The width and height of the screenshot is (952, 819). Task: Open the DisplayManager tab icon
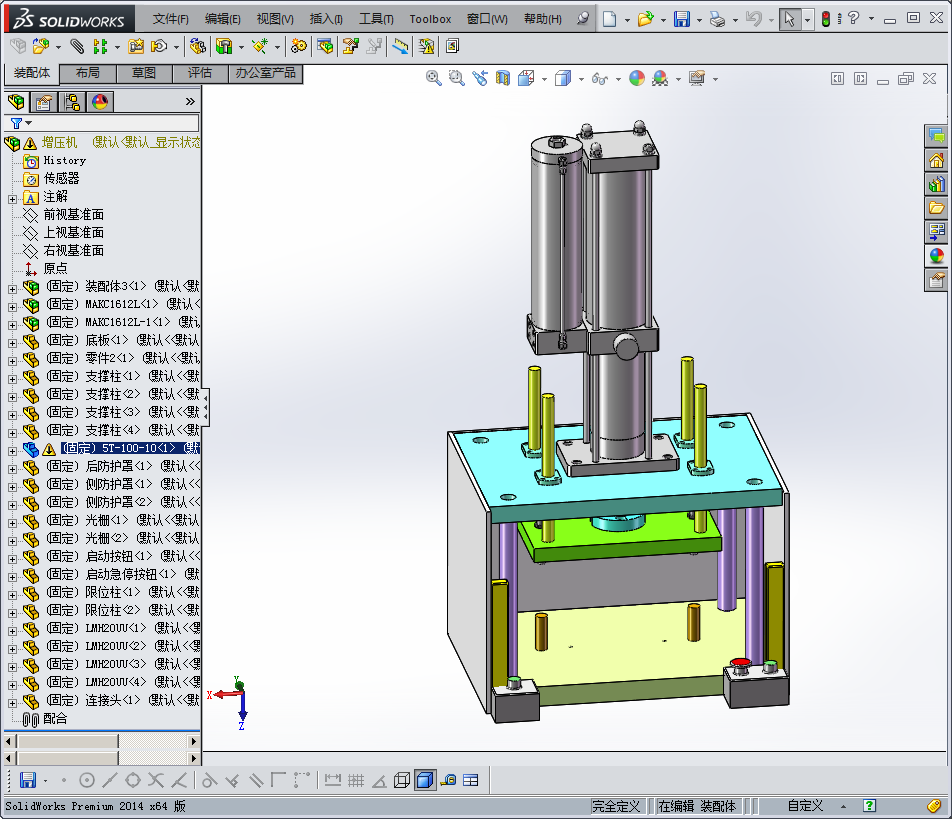point(100,102)
